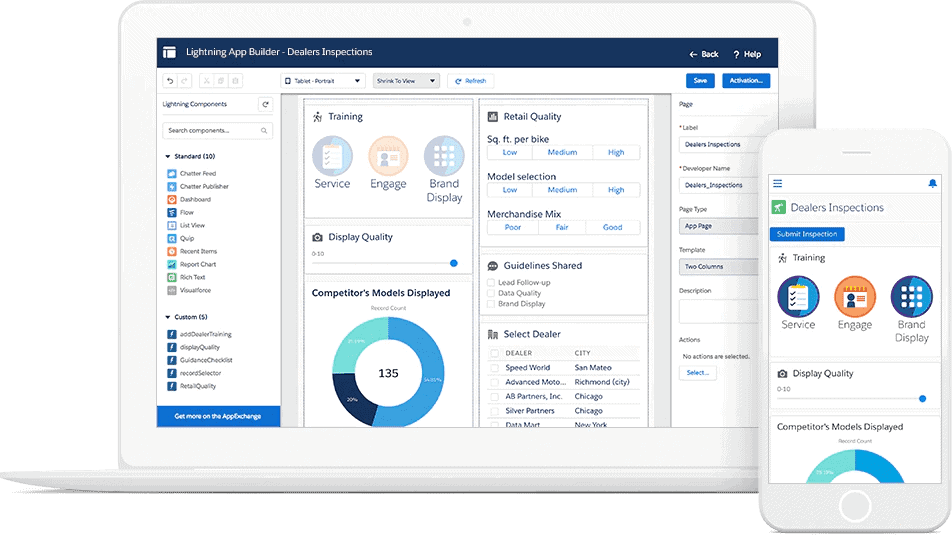Click the Brand Display icon in laptop canvas
Viewport: 952px width, 537px height.
coord(444,156)
